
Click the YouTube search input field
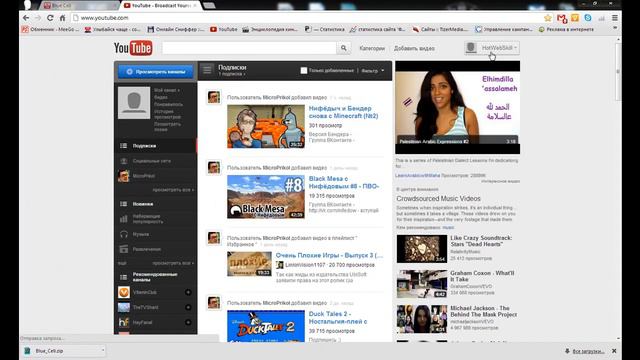[x=249, y=48]
